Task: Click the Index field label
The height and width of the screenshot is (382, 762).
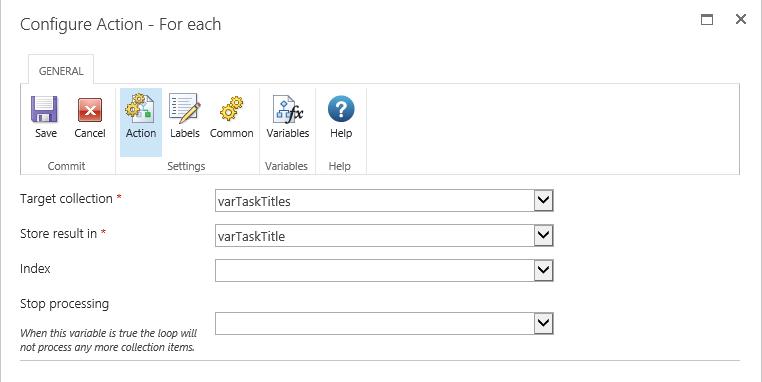Action: (35, 269)
